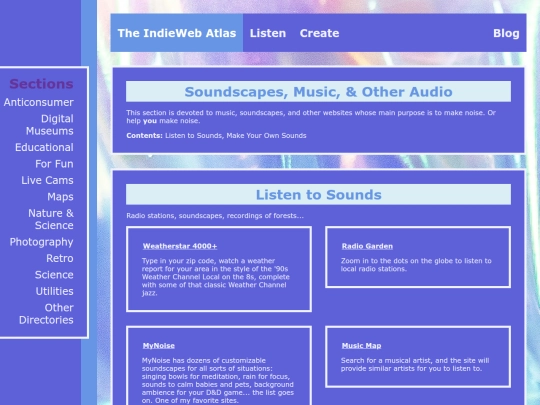Go to the For Fun section
Screen dimensions: 540x405
(54, 164)
